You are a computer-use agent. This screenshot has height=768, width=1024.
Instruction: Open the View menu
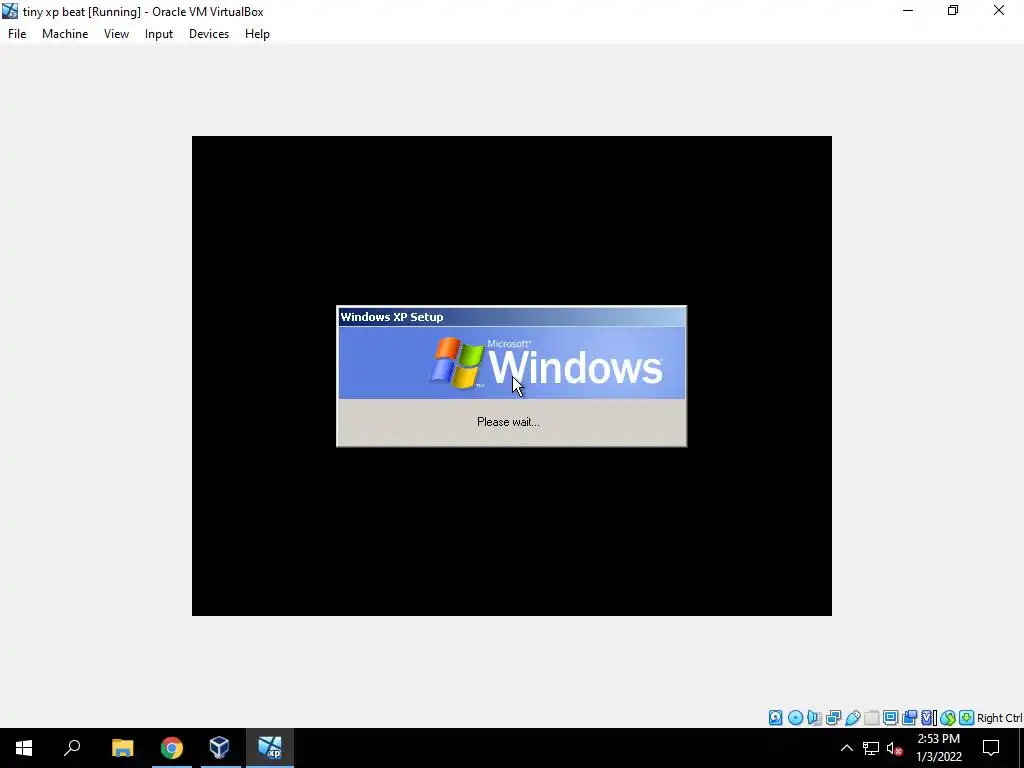pos(116,34)
